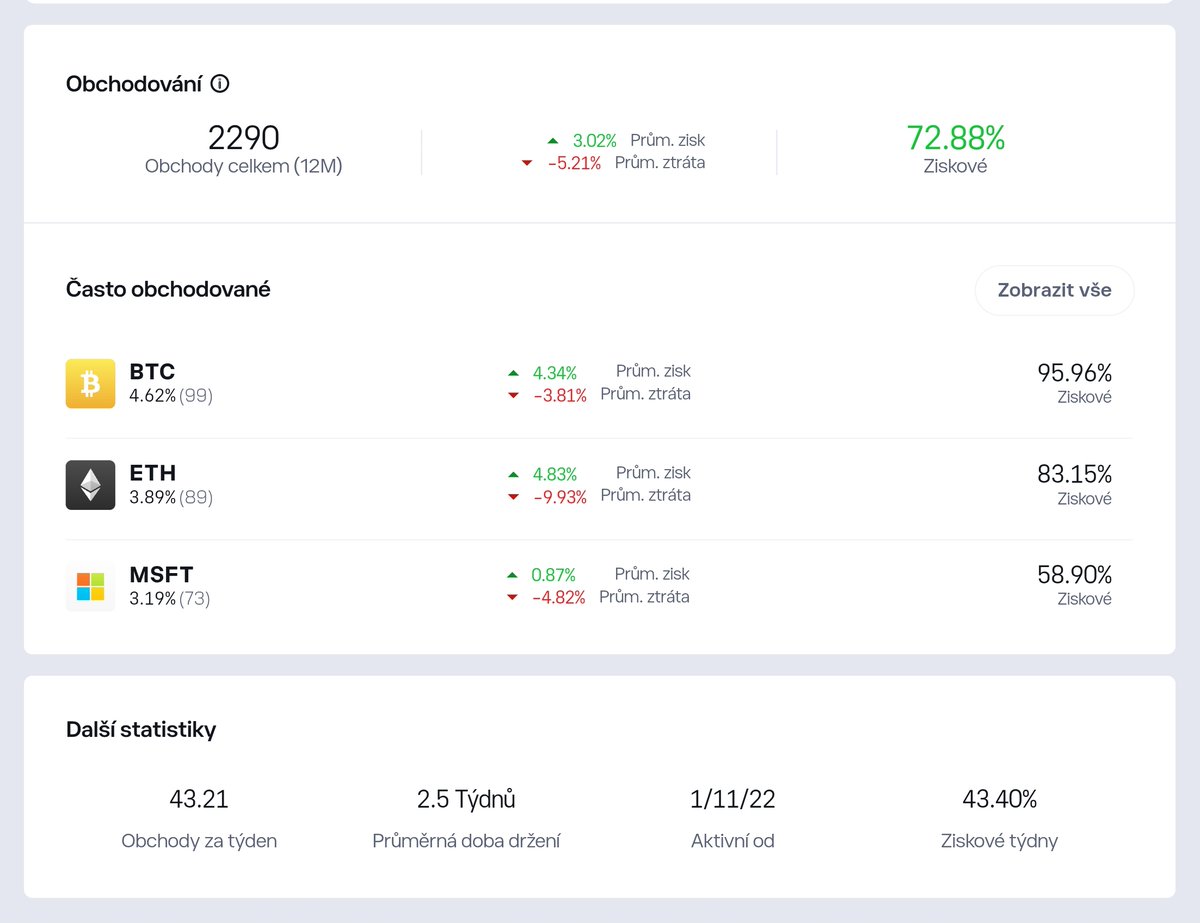Click the Microsoft logo icon
1200x923 pixels.
(90, 586)
